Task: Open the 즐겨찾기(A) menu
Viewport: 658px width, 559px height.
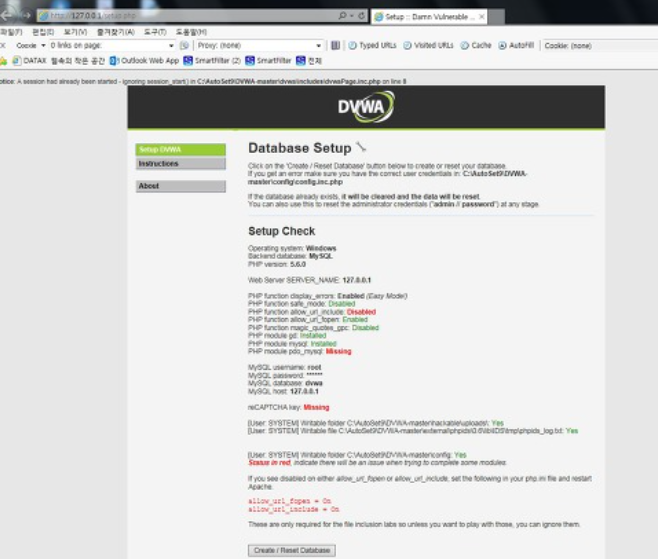Action: [x=115, y=32]
